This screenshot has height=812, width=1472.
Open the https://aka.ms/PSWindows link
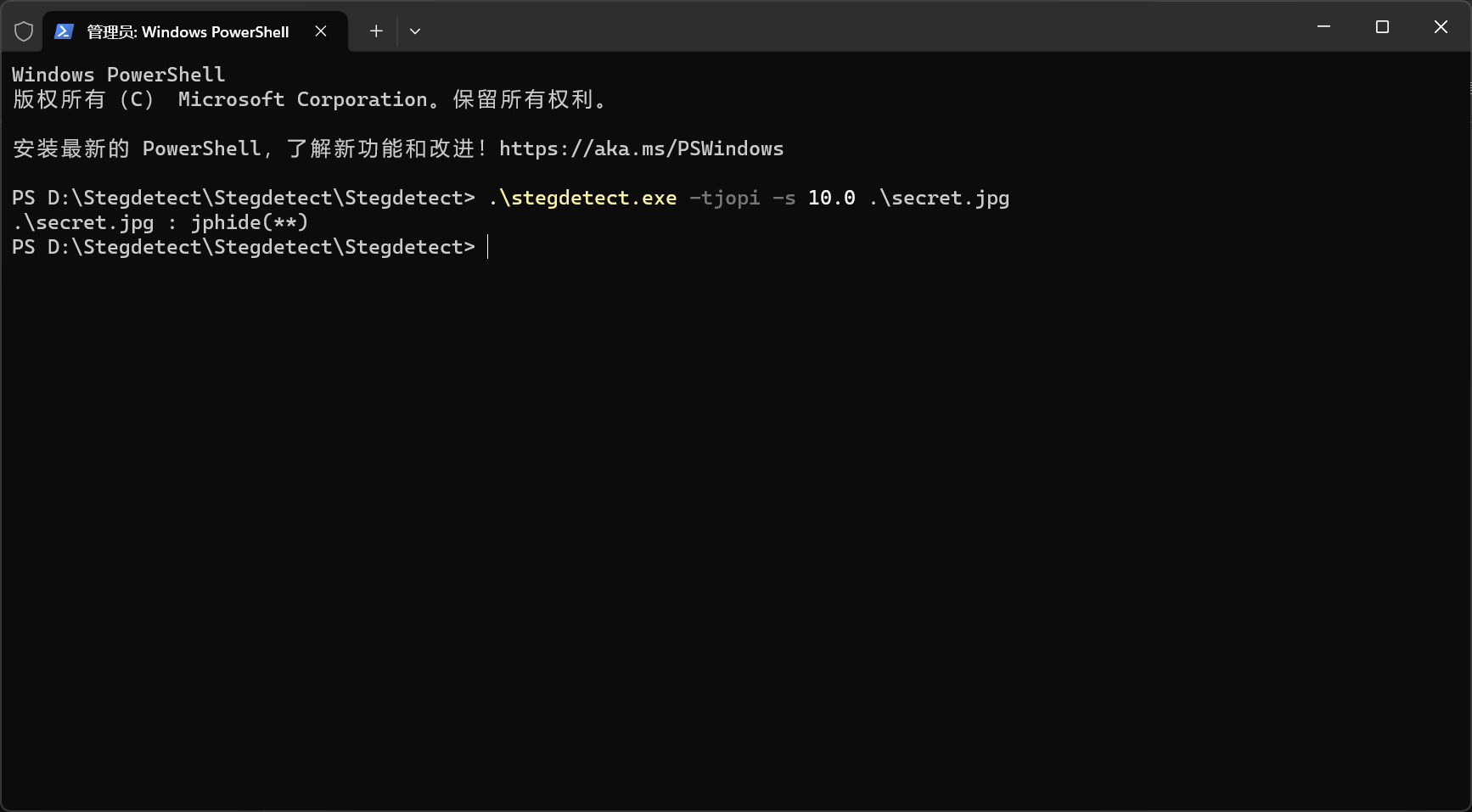641,148
